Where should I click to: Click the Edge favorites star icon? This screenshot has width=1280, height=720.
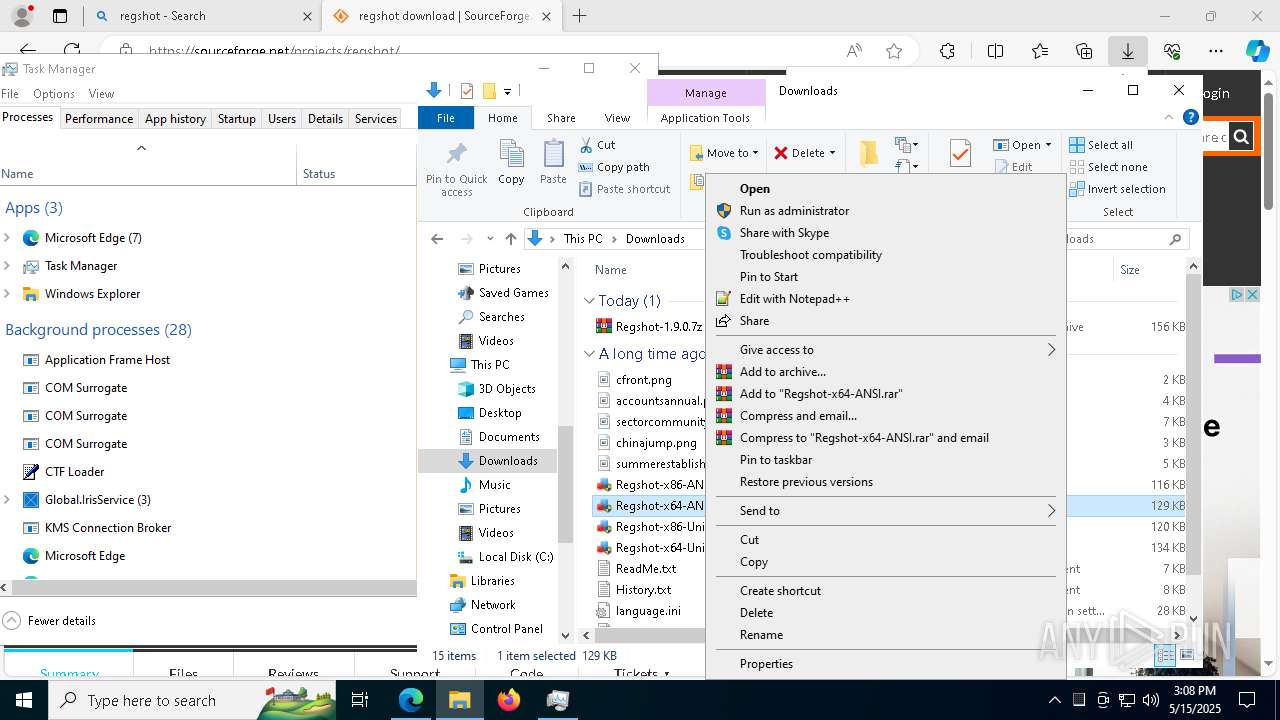click(x=894, y=51)
